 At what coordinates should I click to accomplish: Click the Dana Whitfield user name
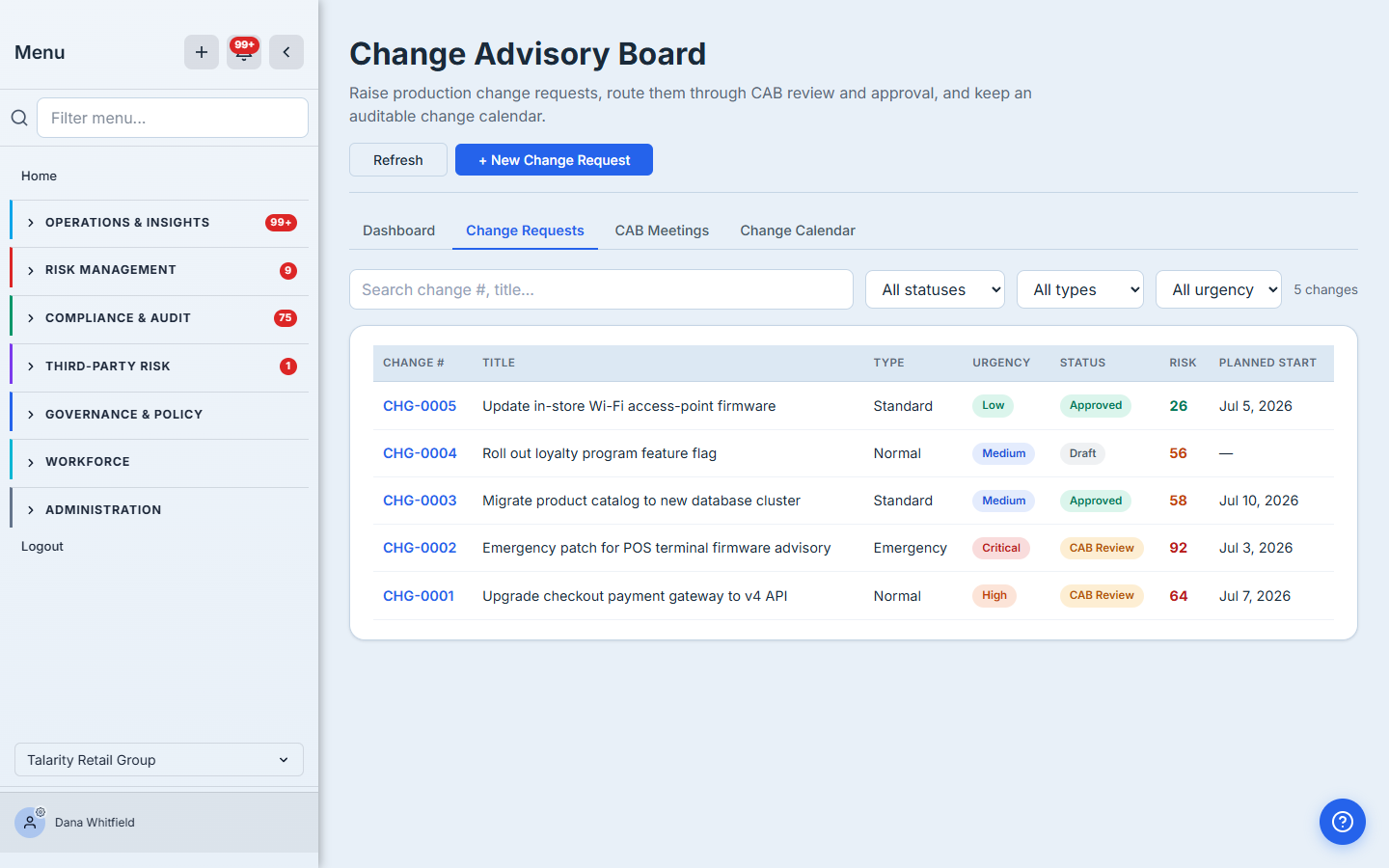pos(95,823)
